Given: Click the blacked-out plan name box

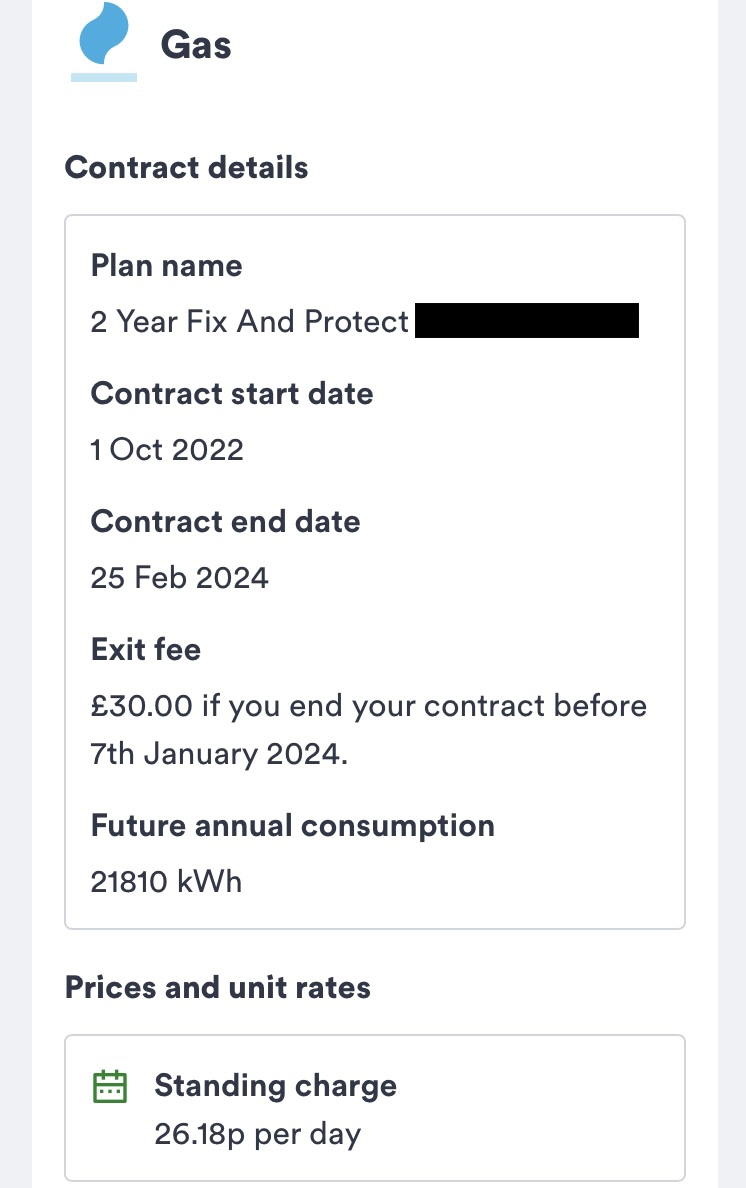Looking at the screenshot, I should click(x=526, y=322).
